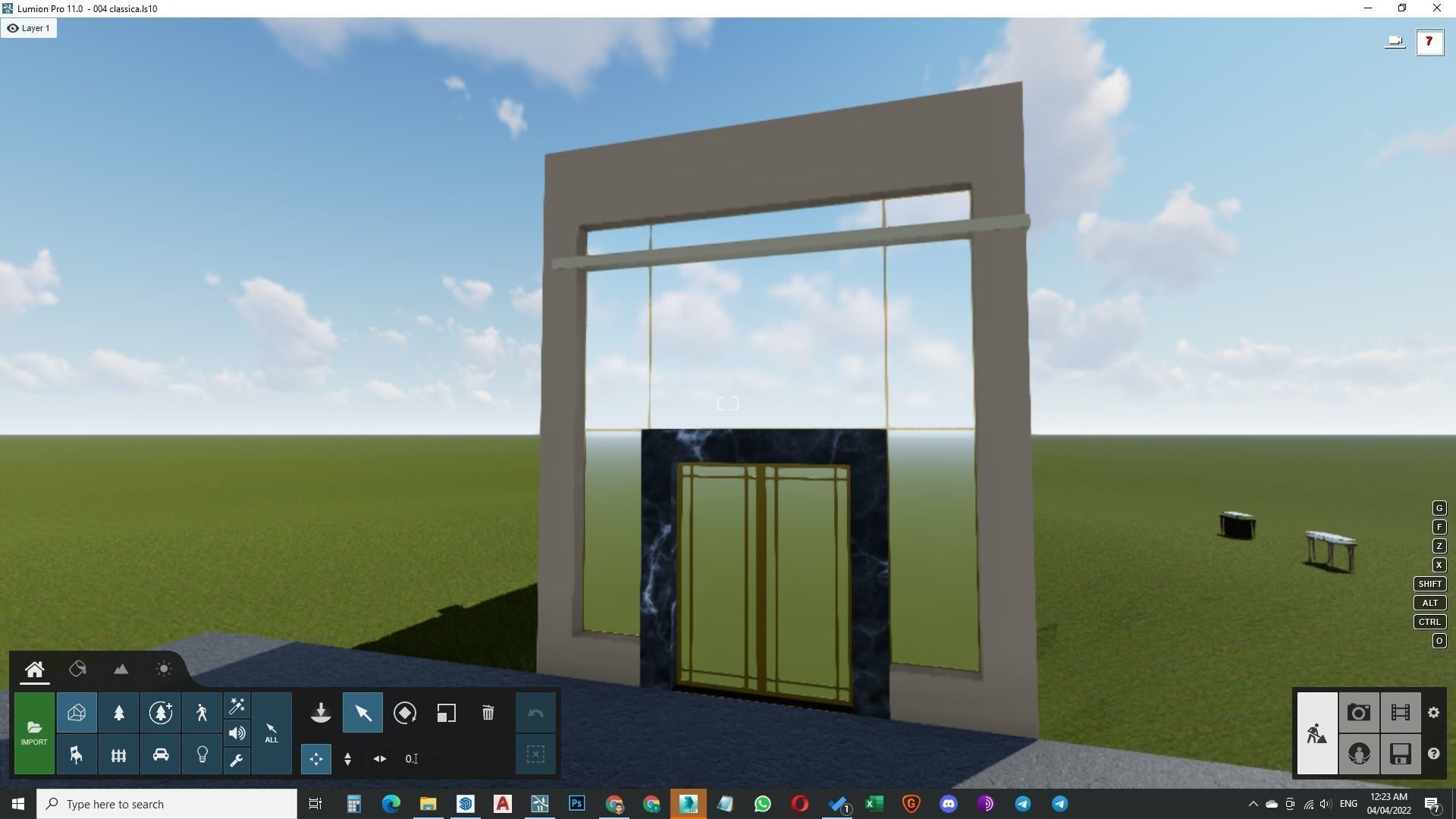1456x819 pixels.
Task: Open WhatsApp from the taskbar
Action: (x=762, y=804)
